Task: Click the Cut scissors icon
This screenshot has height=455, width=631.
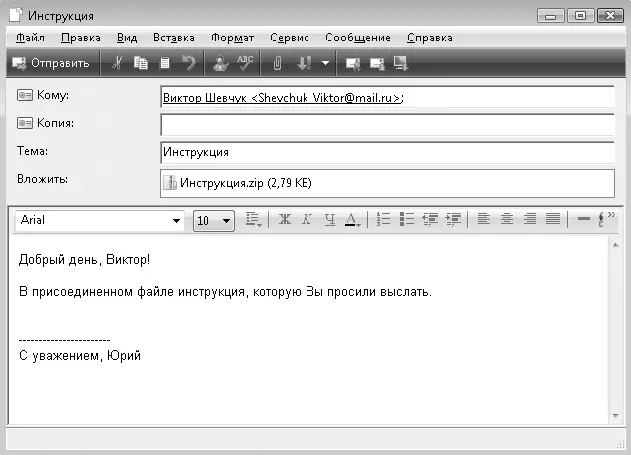Action: [117, 63]
